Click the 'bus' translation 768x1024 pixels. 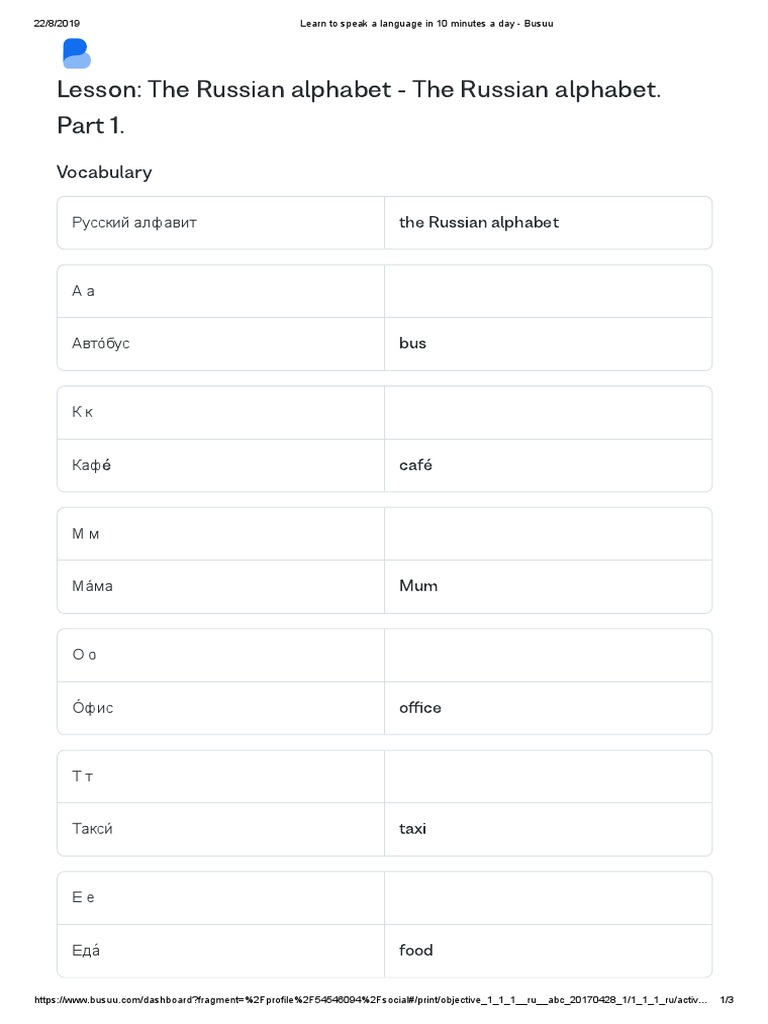pos(412,343)
